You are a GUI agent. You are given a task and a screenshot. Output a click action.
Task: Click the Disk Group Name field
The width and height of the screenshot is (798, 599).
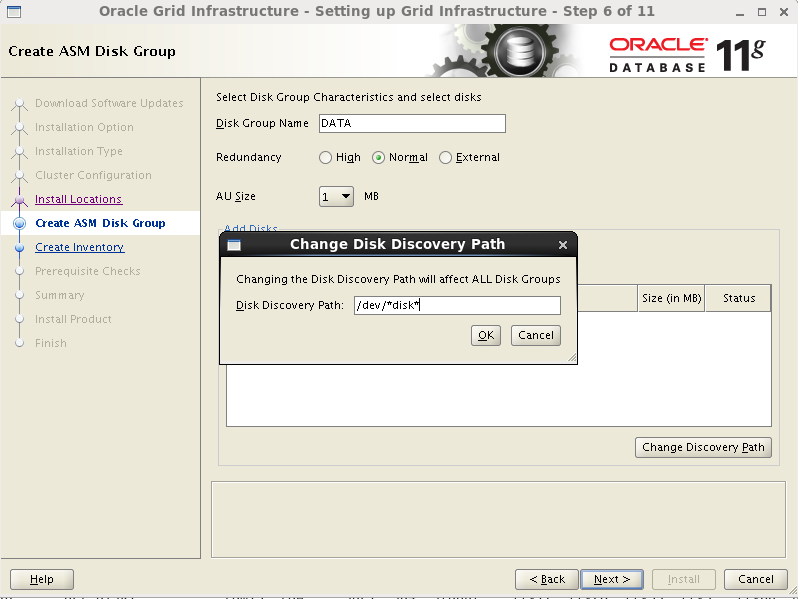[x=412, y=124]
